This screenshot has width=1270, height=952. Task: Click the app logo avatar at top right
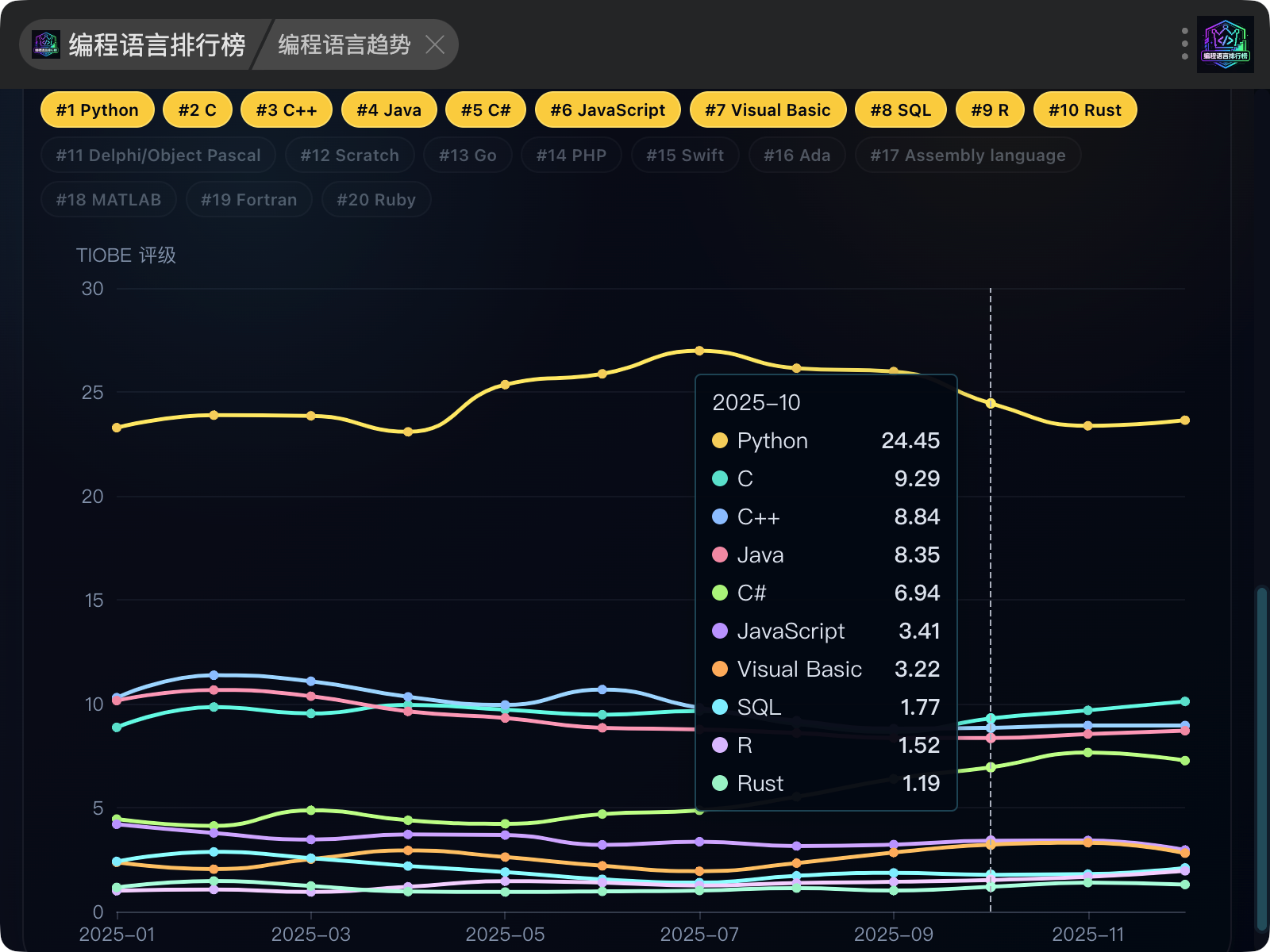[x=1226, y=44]
